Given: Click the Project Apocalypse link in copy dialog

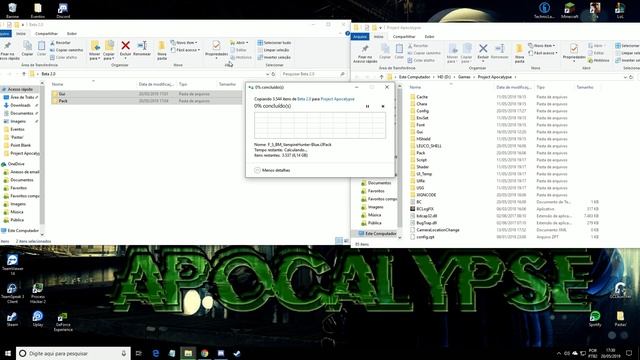Looking at the screenshot, I should (338, 99).
